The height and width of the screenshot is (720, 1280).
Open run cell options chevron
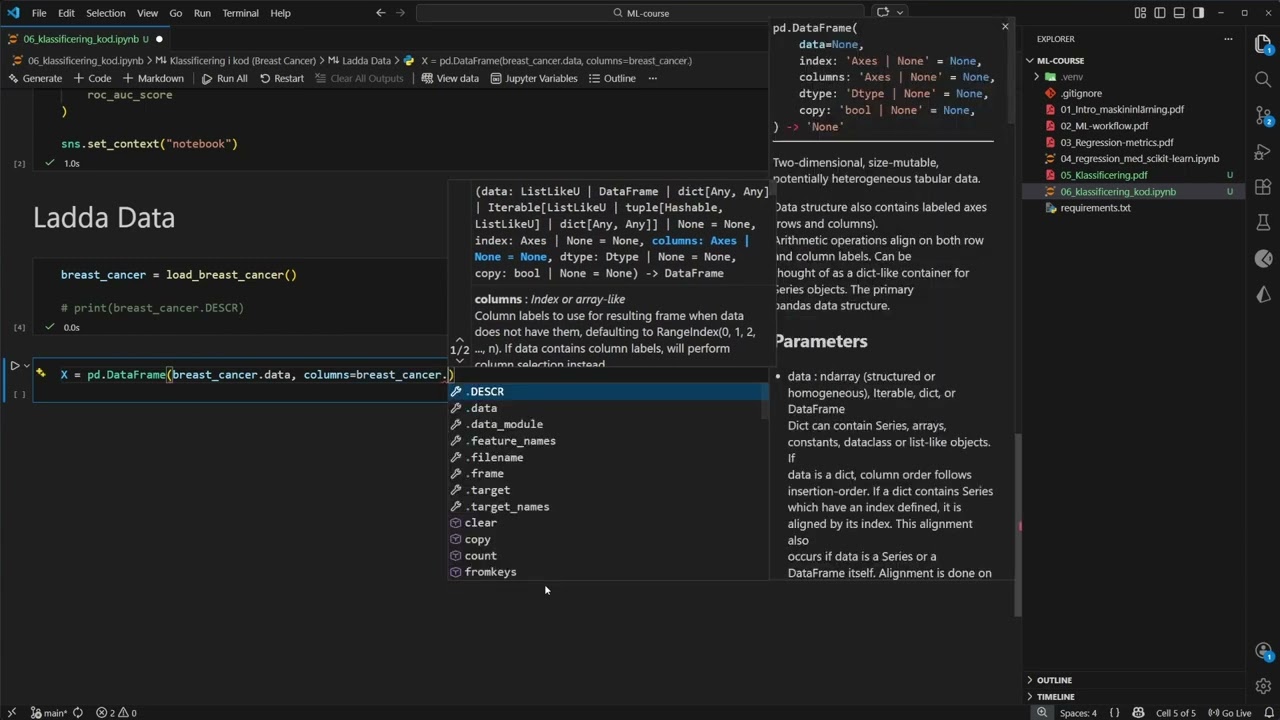tap(27, 366)
